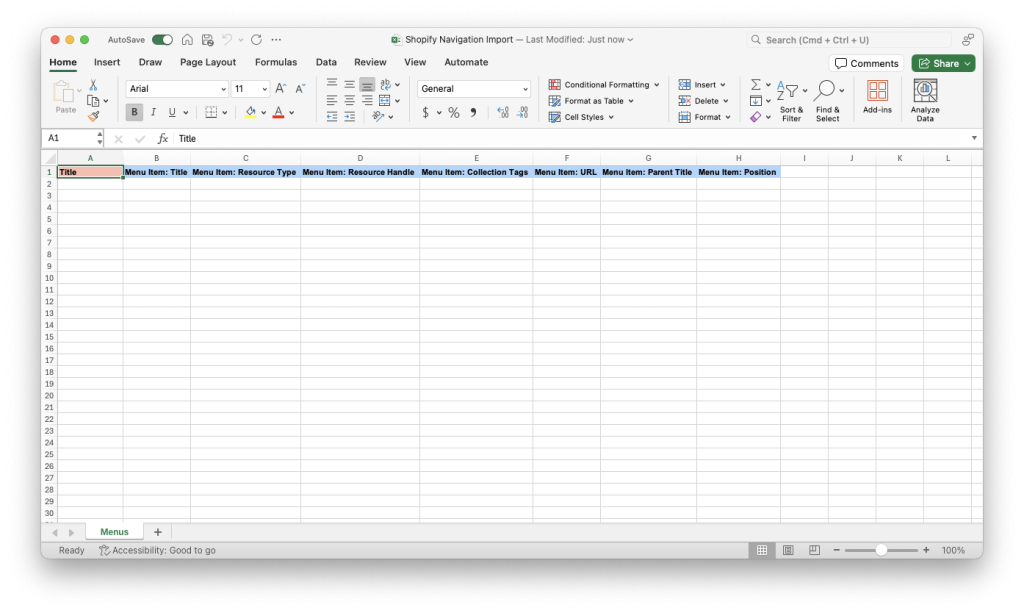Toggle the AutoSave switch off
Viewport: 1024px width, 613px height.
pyautogui.click(x=160, y=38)
